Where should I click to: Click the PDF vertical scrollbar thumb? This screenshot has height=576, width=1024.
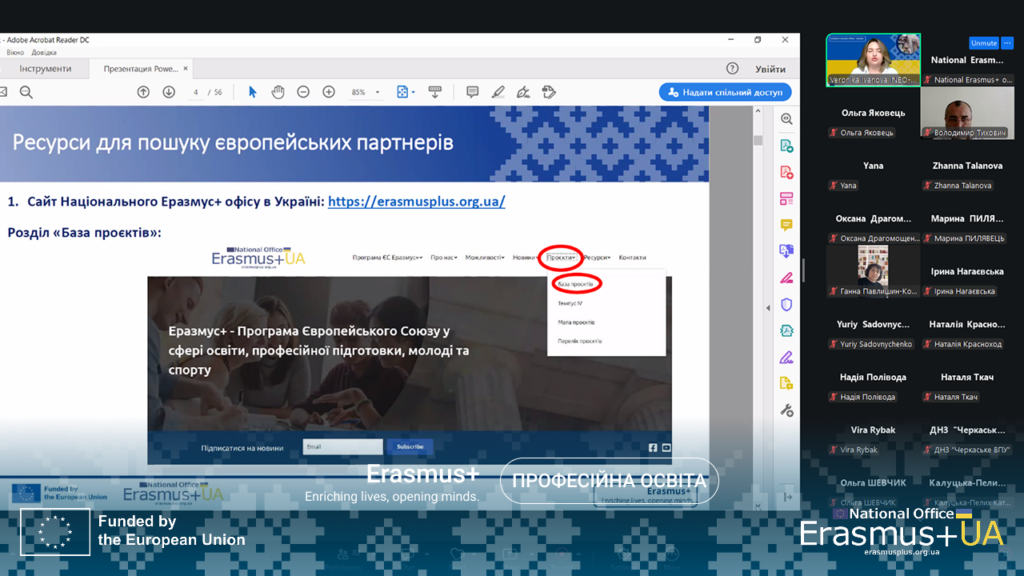pyautogui.click(x=758, y=140)
